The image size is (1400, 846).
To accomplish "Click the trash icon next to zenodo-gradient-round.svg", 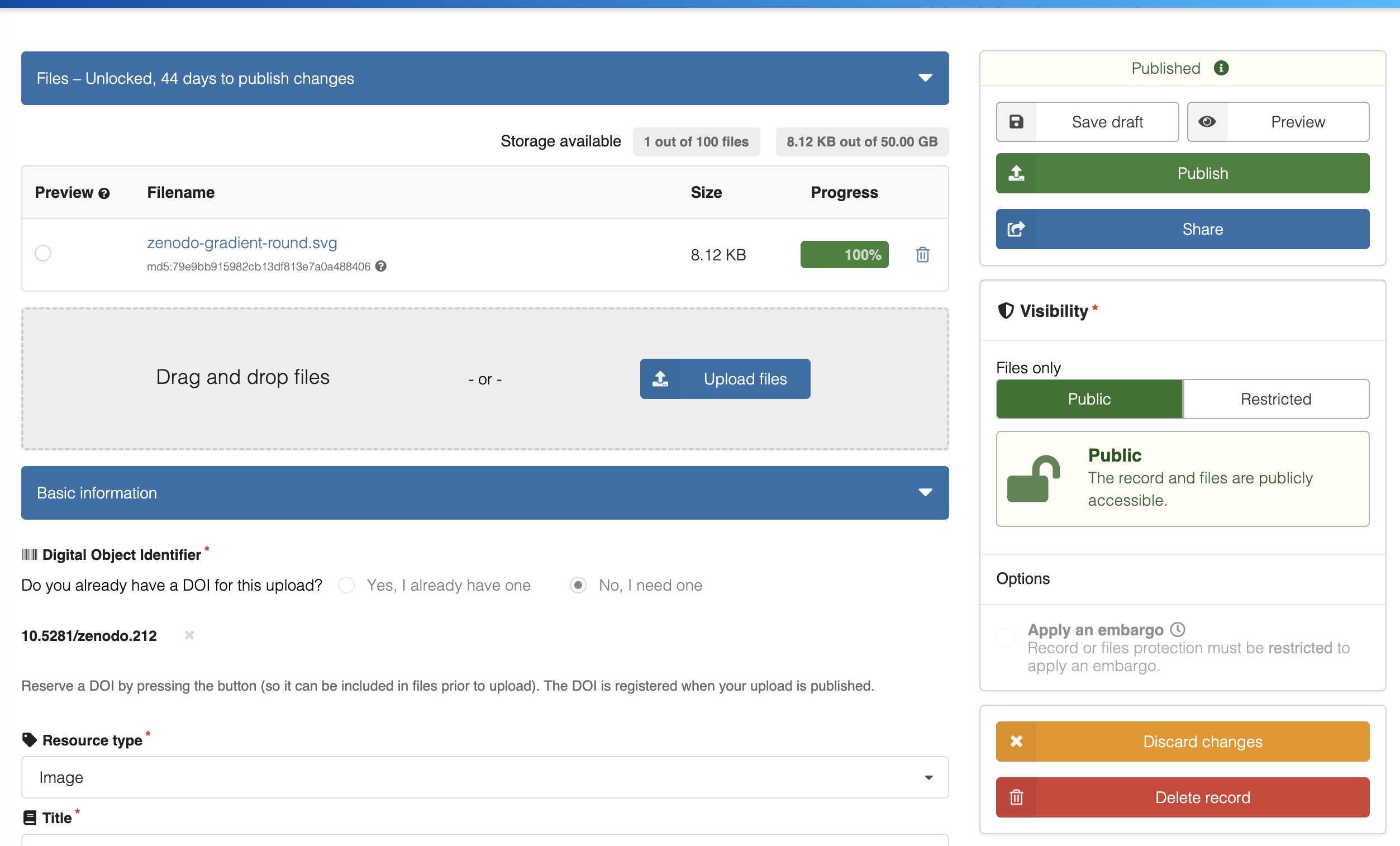I will pyautogui.click(x=922, y=255).
